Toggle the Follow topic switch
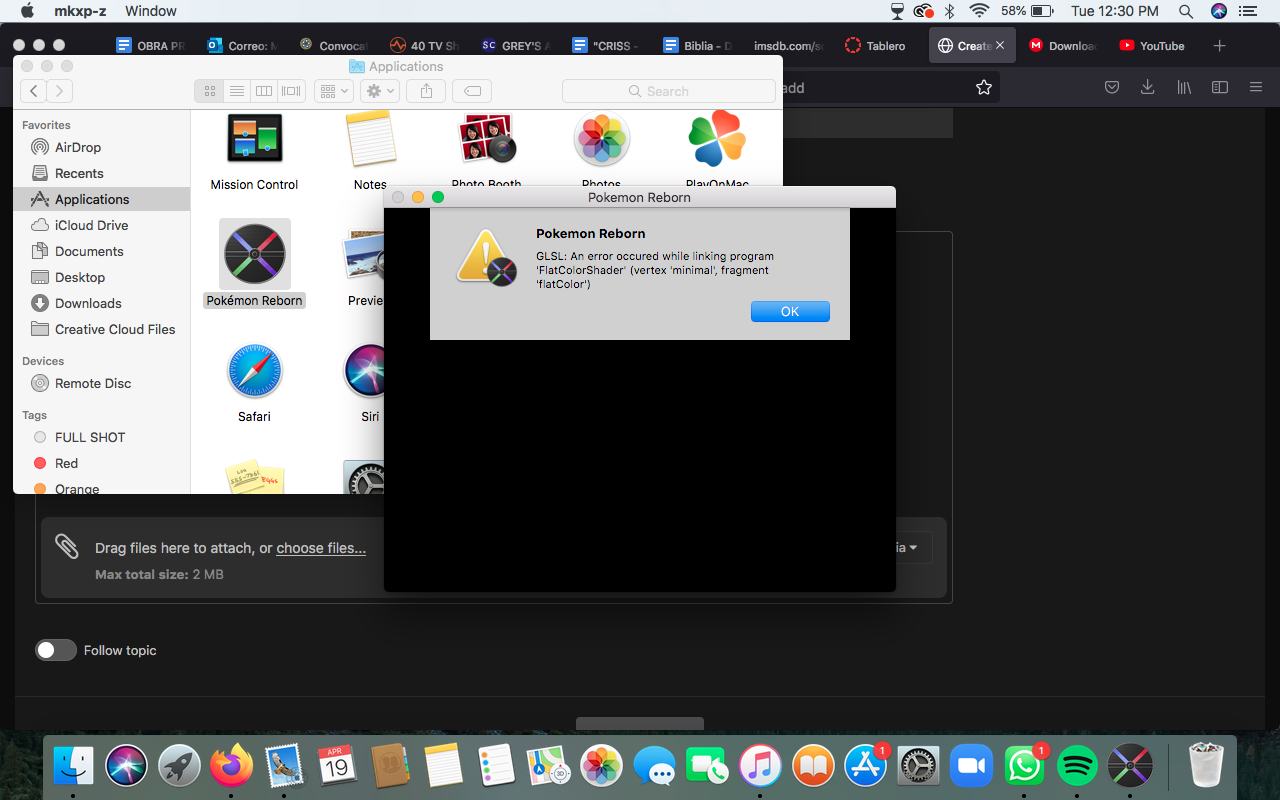 (56, 650)
